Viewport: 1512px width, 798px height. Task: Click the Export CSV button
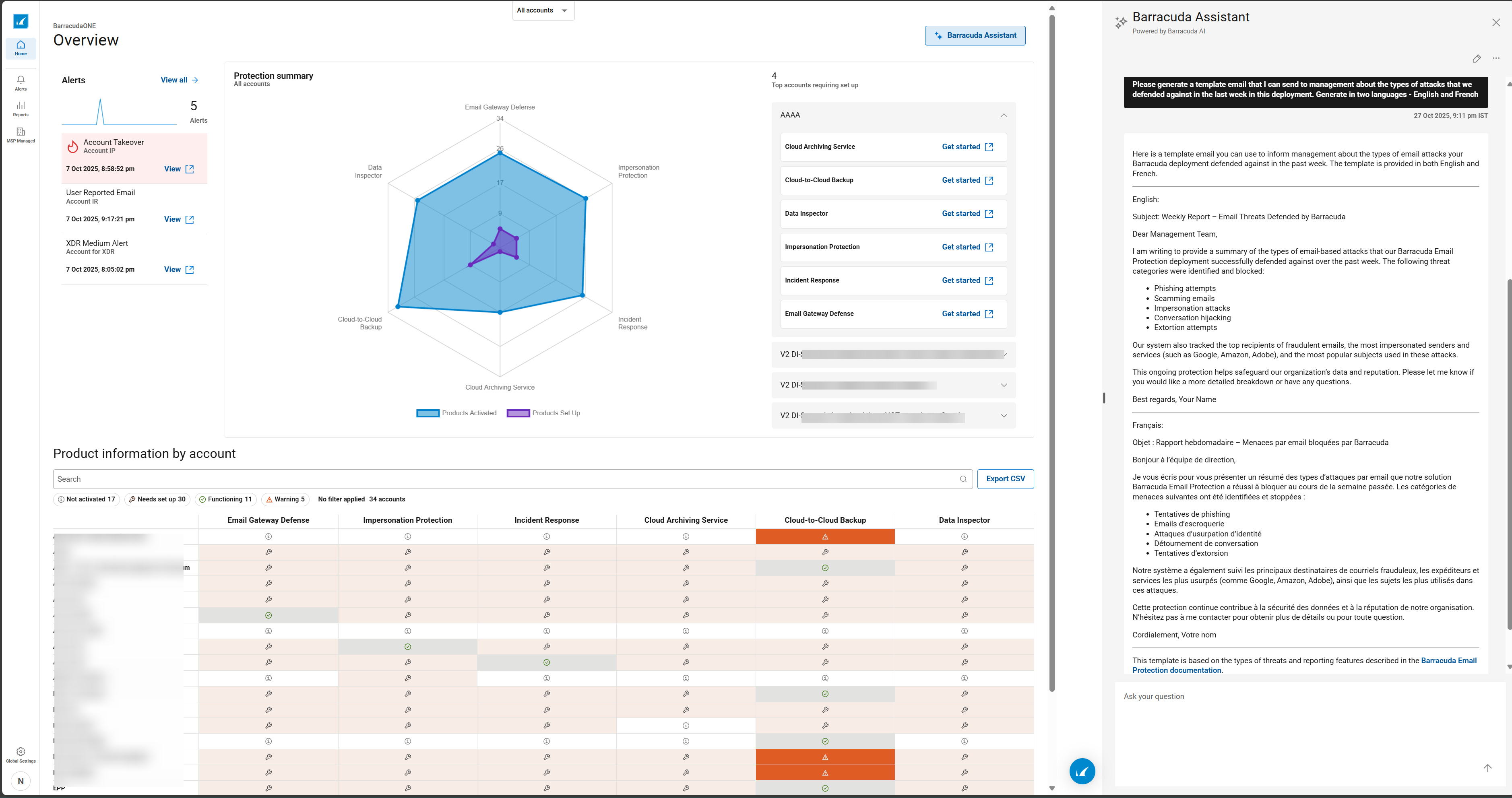(x=1005, y=479)
